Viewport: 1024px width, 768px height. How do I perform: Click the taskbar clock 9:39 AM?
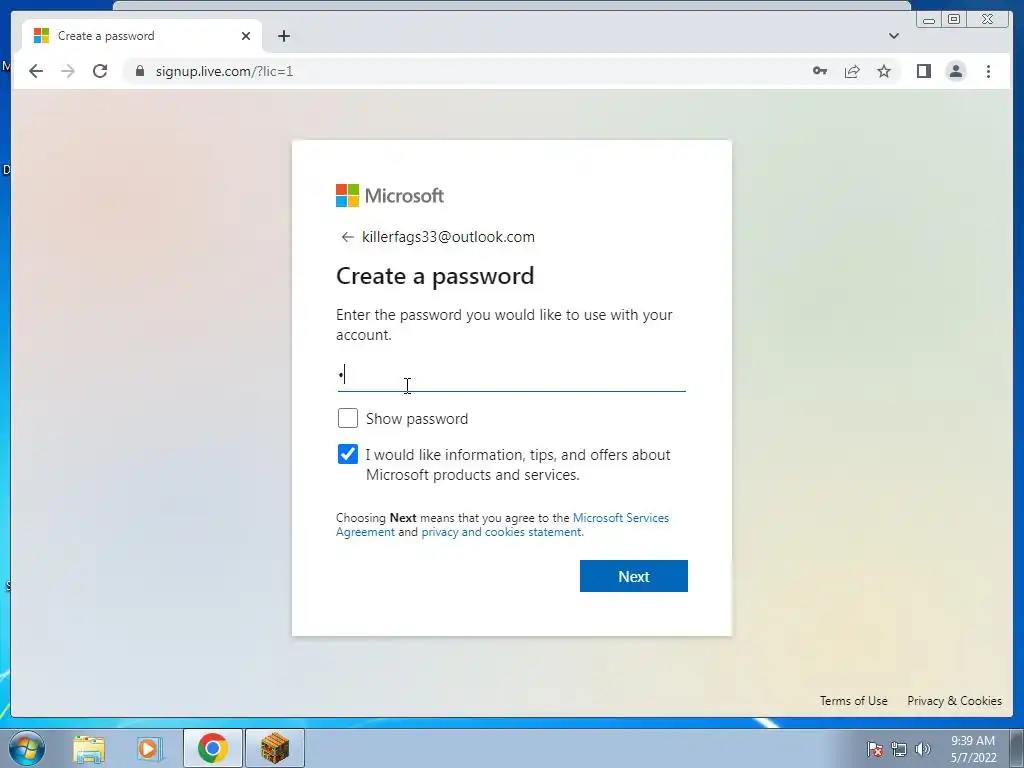(973, 749)
